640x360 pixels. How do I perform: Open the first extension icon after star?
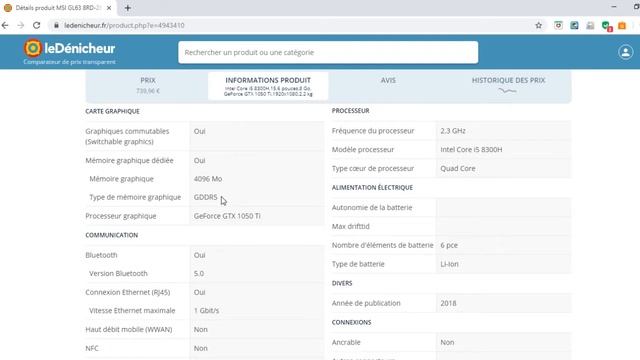(558, 25)
